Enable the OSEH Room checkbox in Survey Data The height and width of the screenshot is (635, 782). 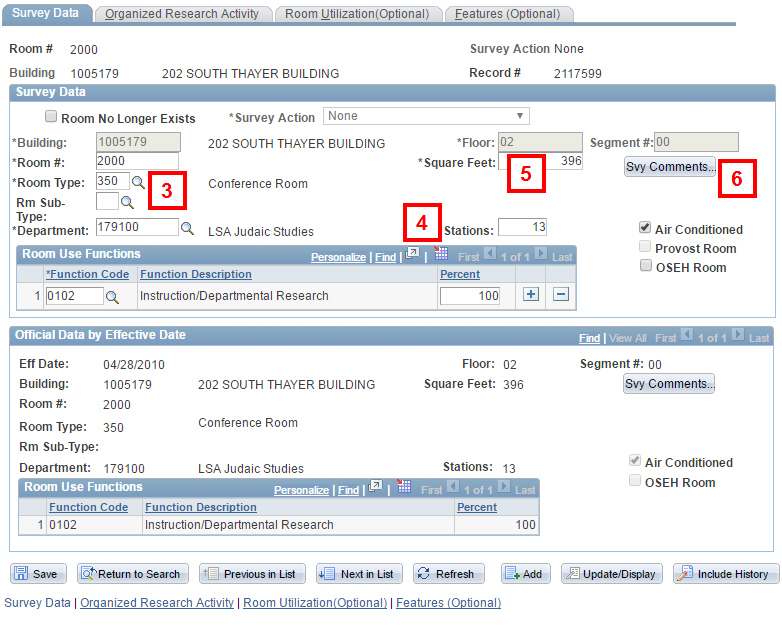pos(646,266)
